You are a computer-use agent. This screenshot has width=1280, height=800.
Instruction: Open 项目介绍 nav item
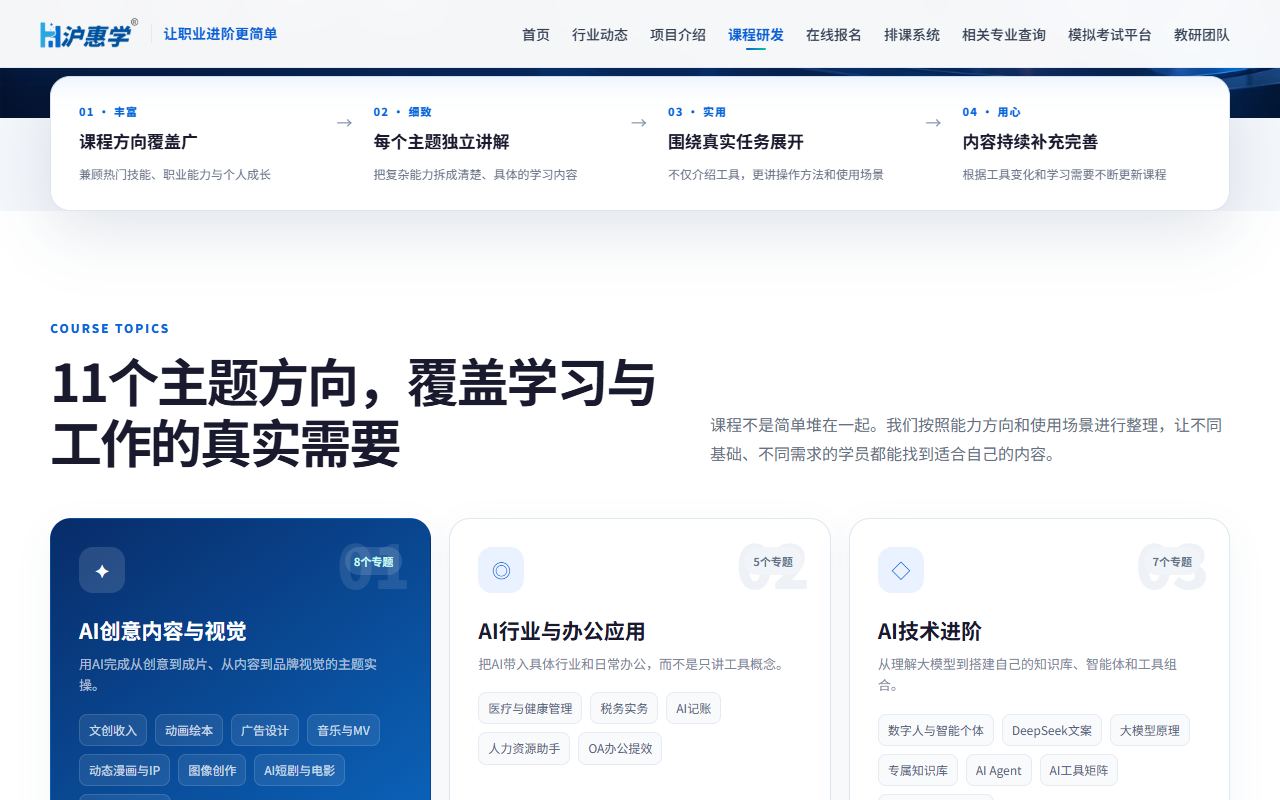pyautogui.click(x=678, y=35)
